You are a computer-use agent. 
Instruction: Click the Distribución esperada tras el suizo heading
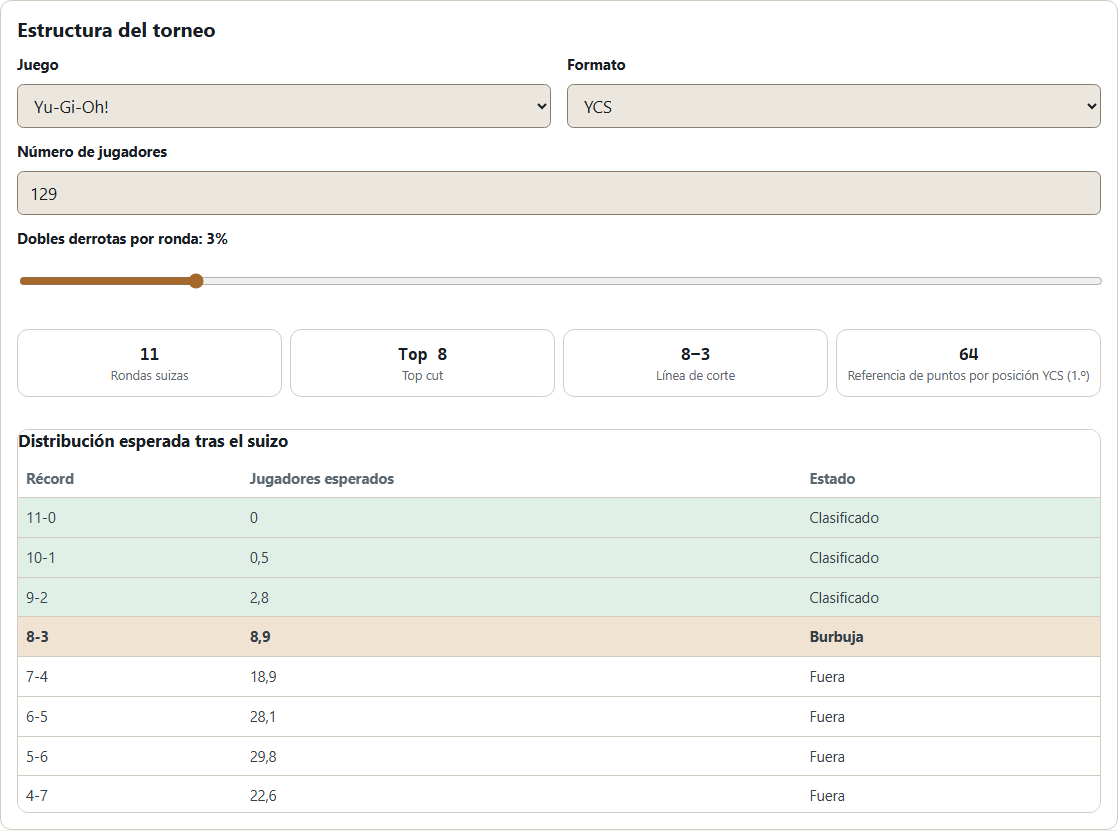(153, 441)
